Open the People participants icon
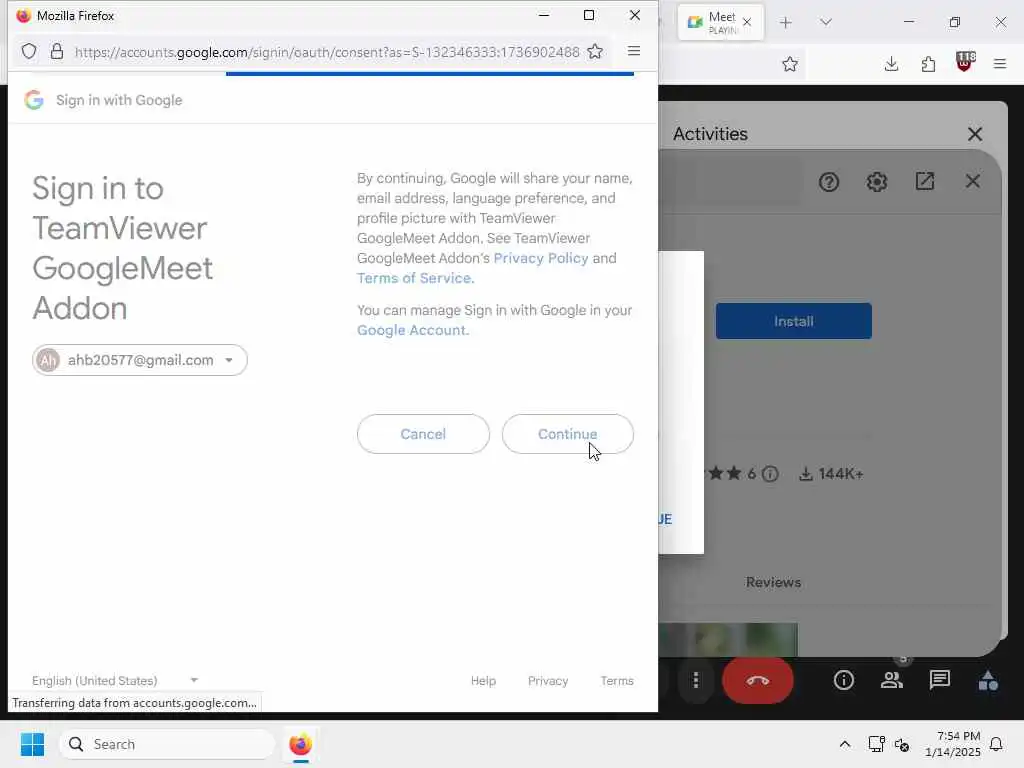 [891, 680]
